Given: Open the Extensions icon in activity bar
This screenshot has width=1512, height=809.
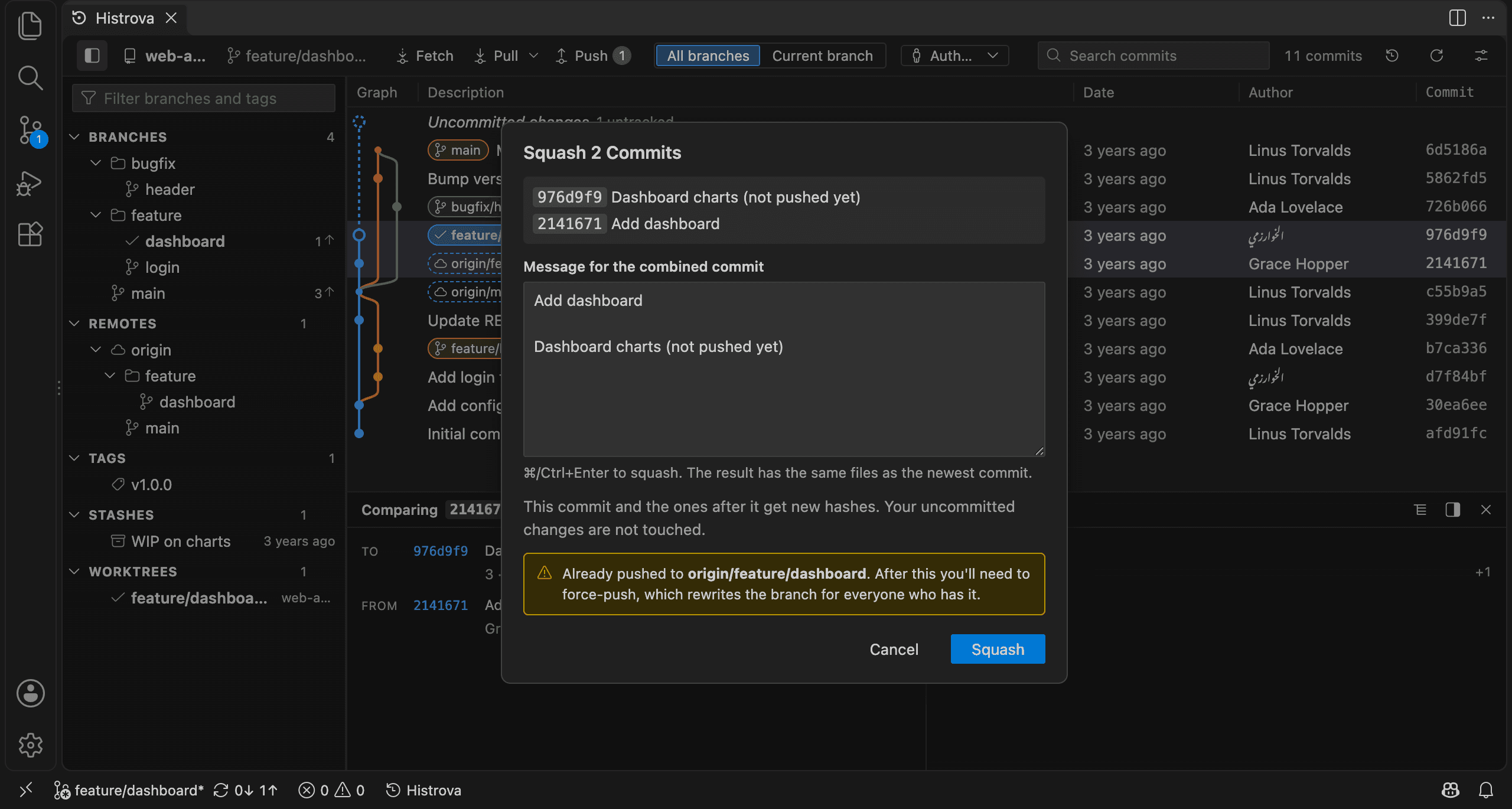Looking at the screenshot, I should 30,234.
